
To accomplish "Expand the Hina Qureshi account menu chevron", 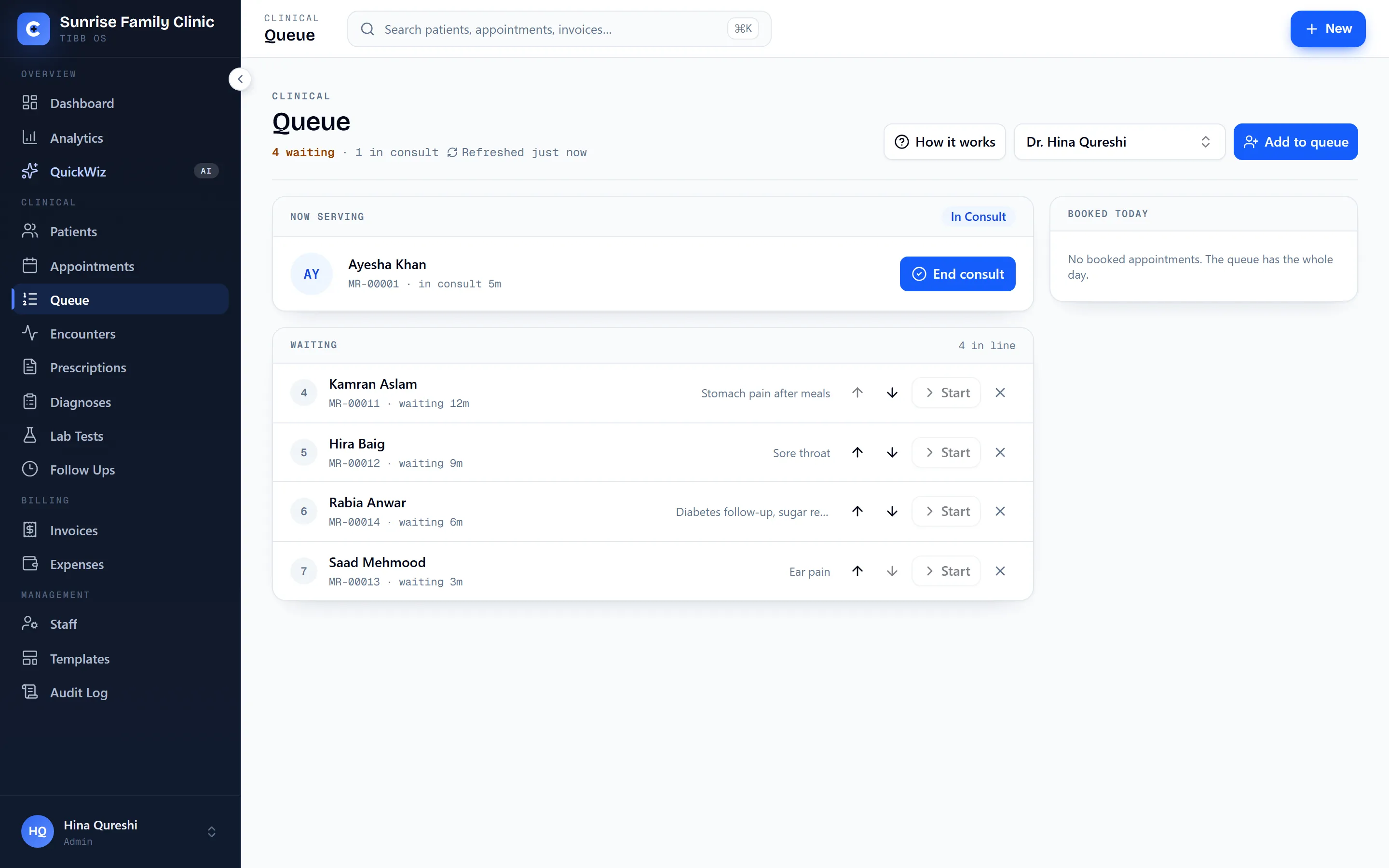I will click(x=211, y=831).
